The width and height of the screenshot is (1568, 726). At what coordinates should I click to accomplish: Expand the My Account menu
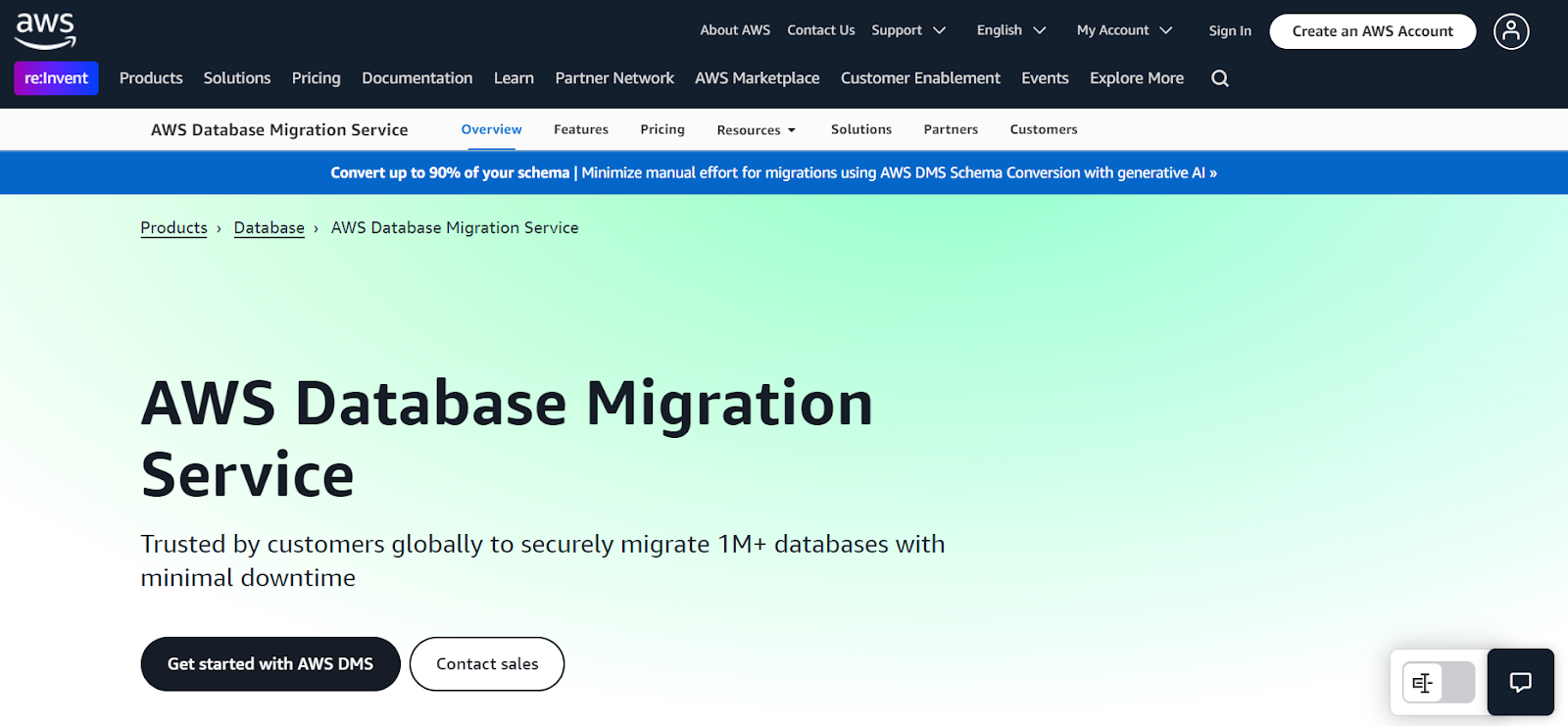coord(1124,30)
